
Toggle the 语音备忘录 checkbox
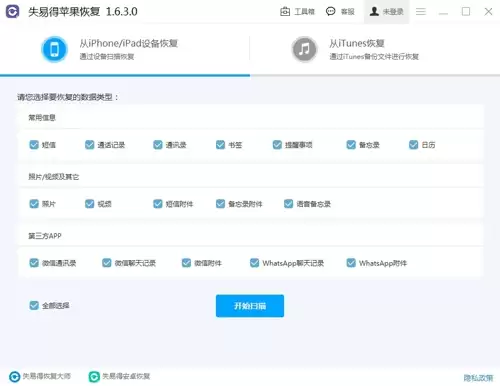288,204
